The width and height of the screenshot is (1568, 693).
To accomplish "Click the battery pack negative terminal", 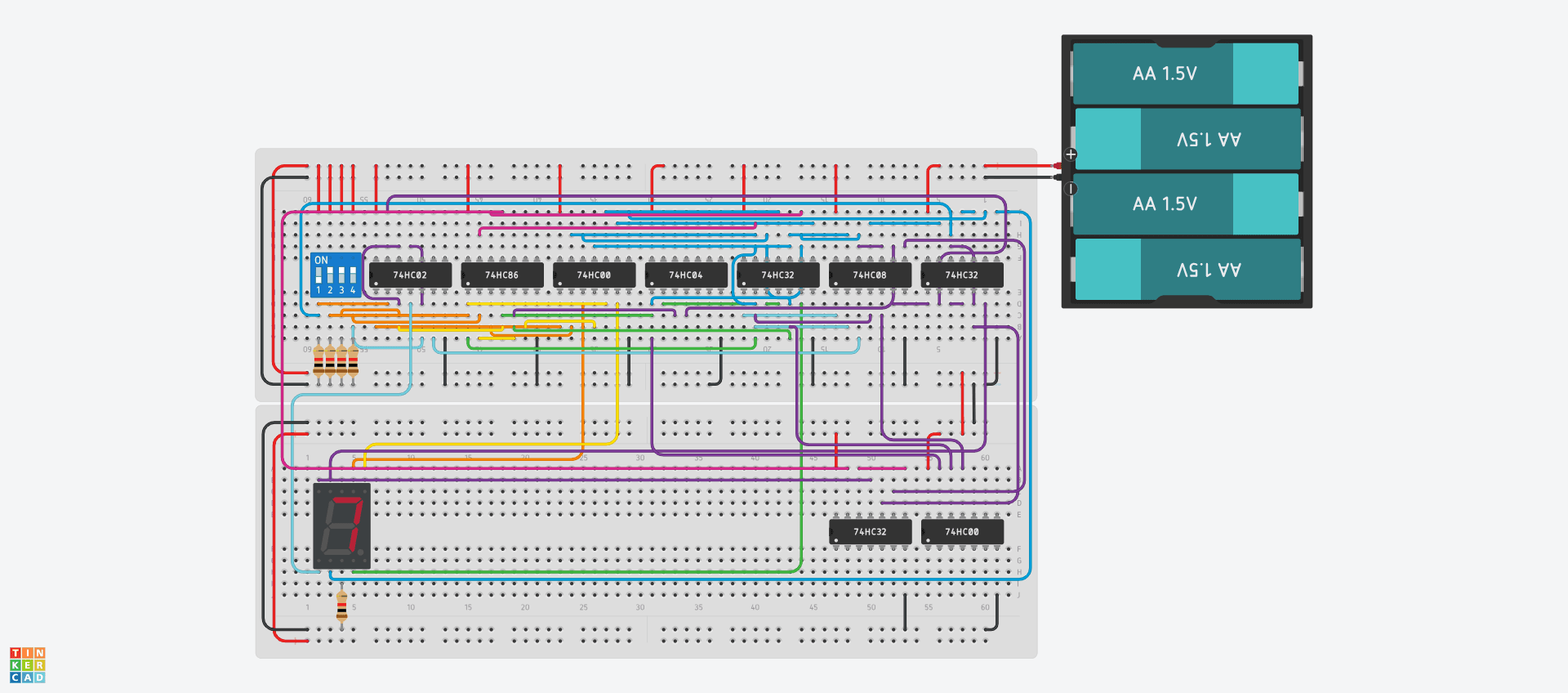I will click(x=1071, y=189).
